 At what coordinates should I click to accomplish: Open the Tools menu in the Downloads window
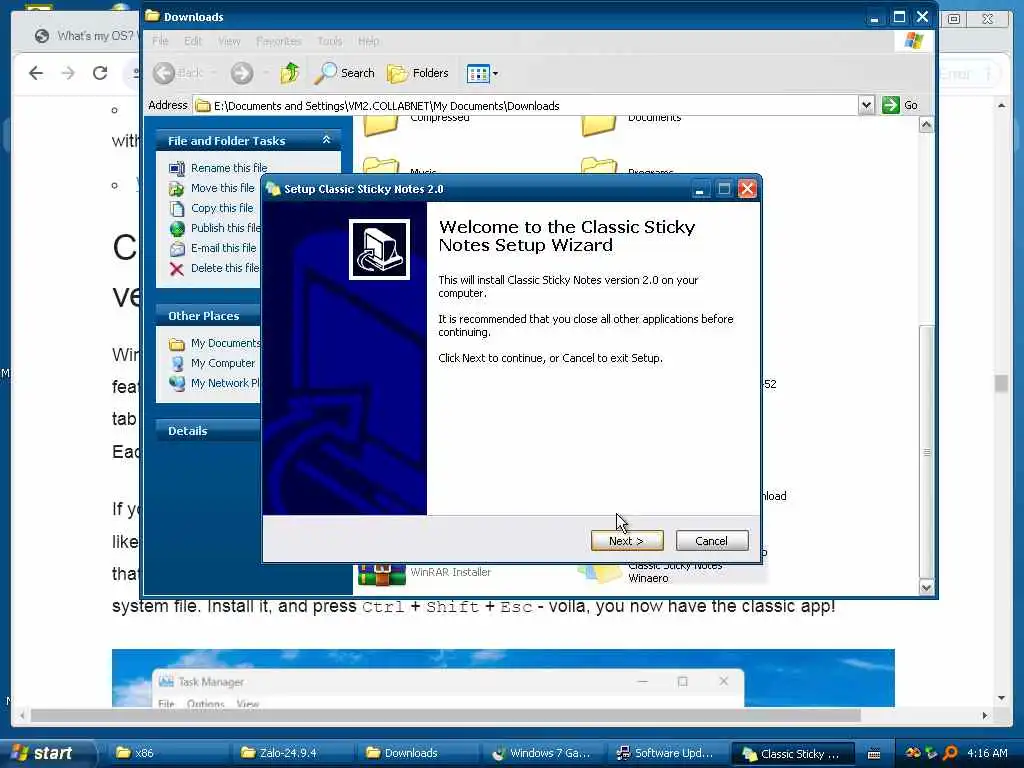tap(330, 41)
